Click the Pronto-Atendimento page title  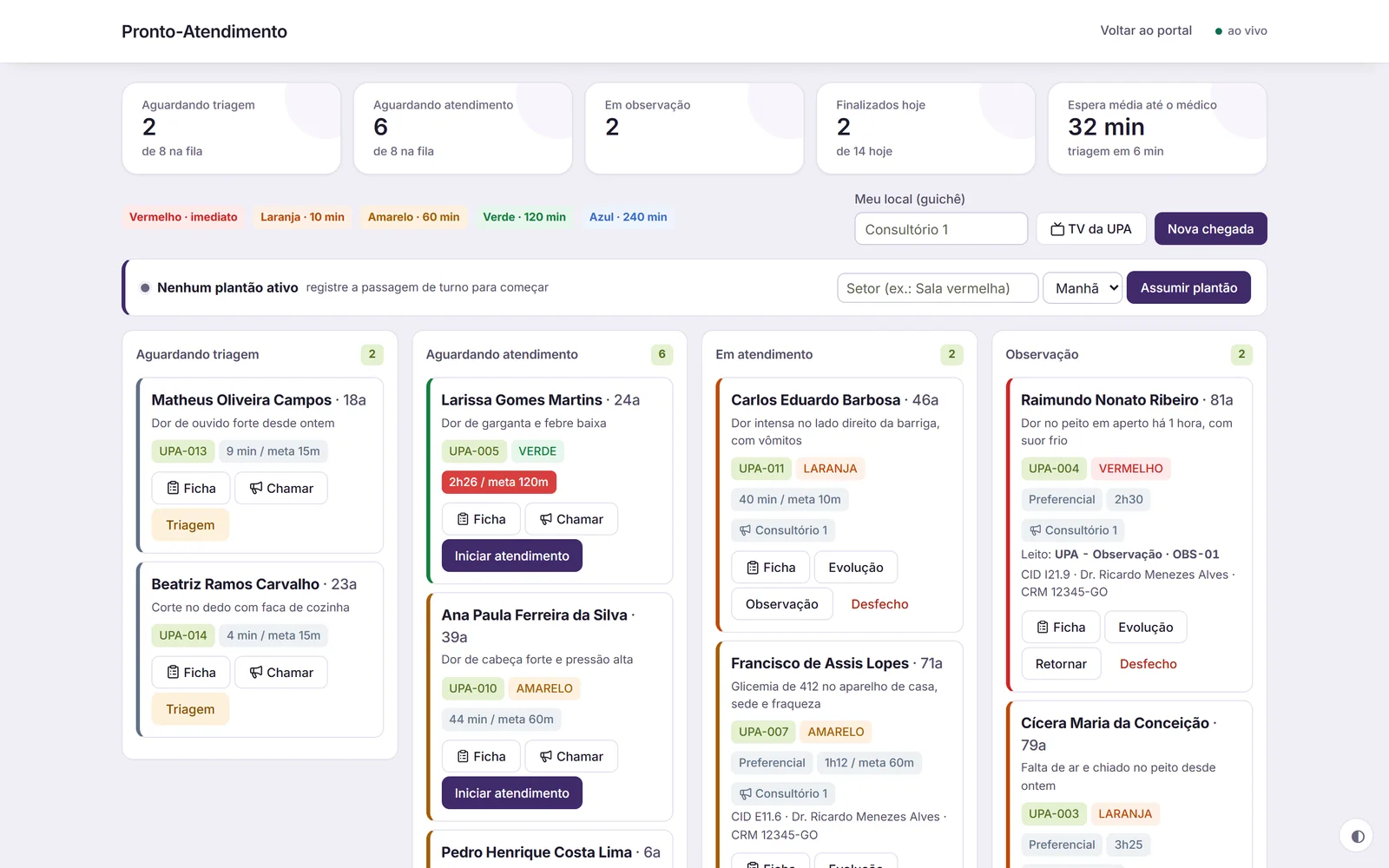click(x=204, y=31)
